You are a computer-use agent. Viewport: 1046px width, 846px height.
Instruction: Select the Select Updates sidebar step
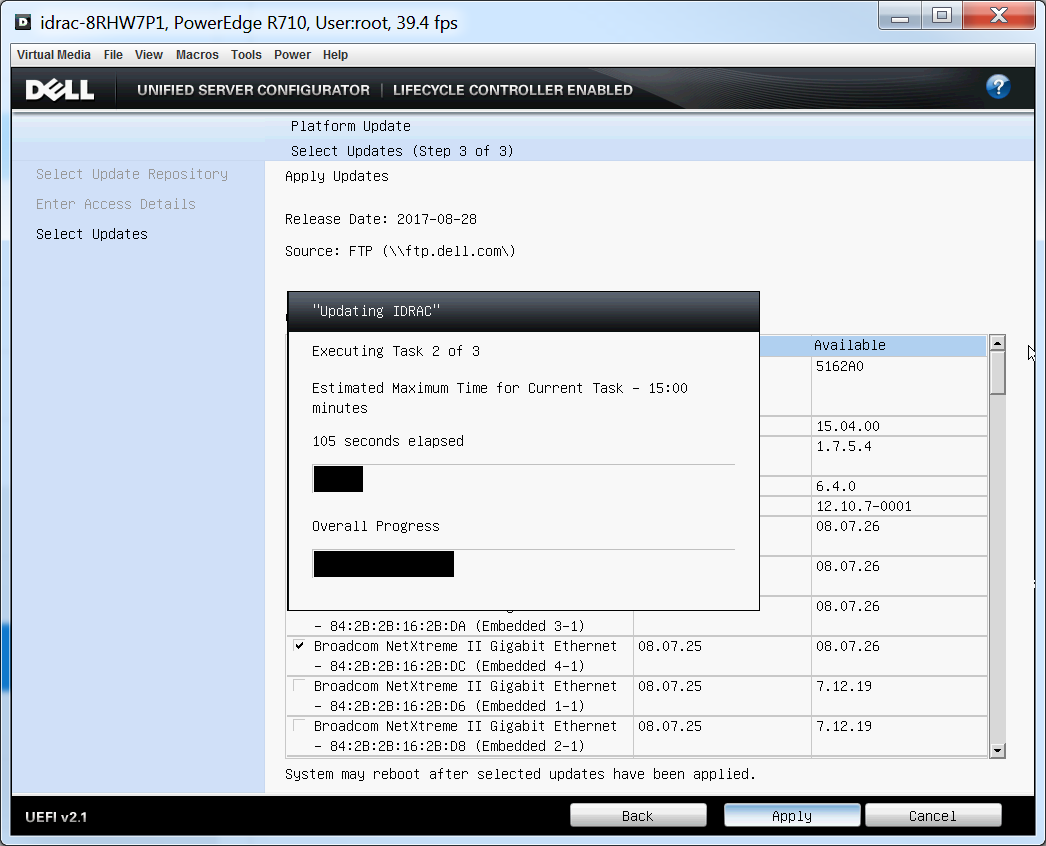pyautogui.click(x=92, y=234)
